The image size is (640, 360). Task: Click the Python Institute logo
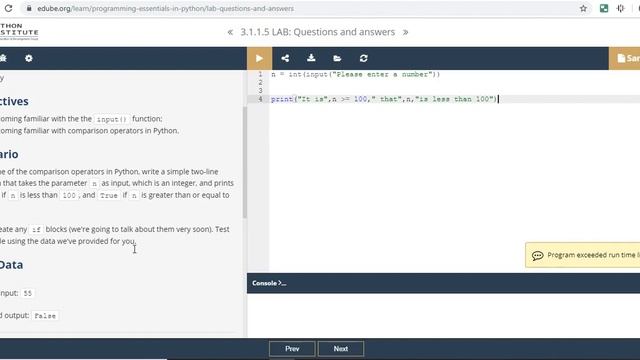pos(19,31)
